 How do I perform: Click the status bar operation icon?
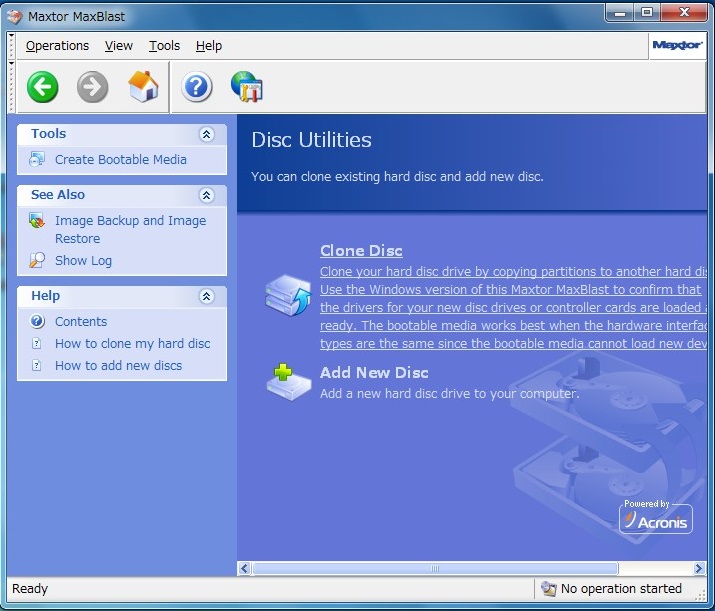[x=549, y=589]
